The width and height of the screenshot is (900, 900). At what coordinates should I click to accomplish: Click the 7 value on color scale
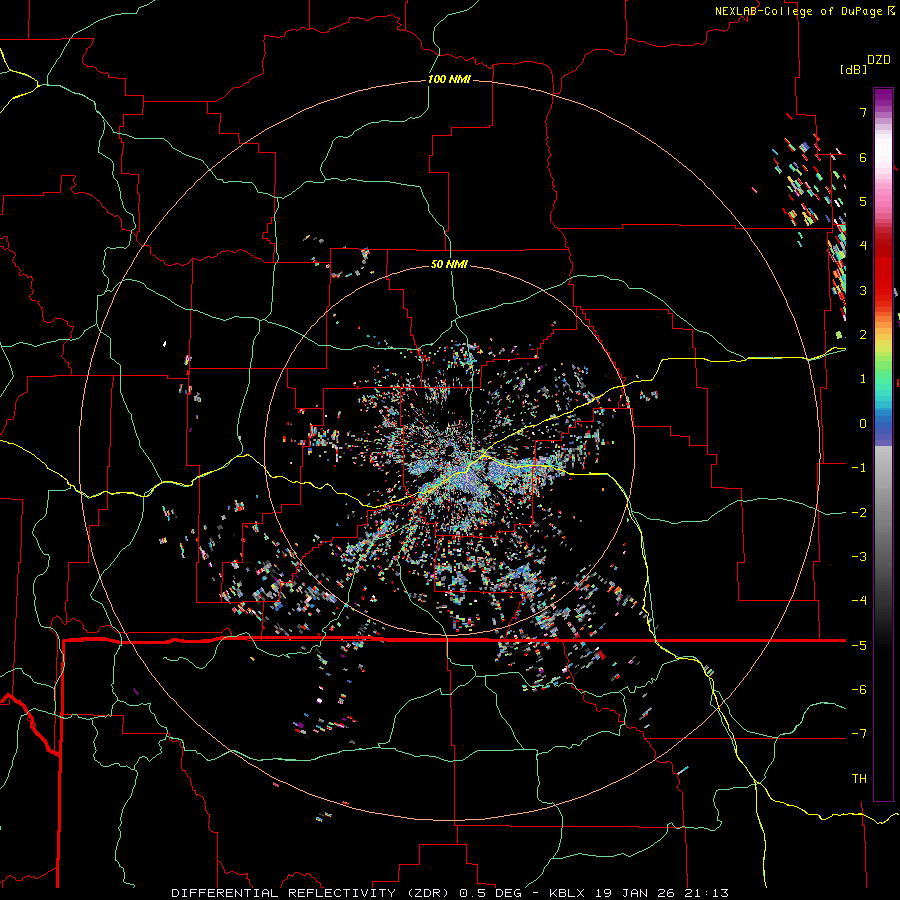863,112
